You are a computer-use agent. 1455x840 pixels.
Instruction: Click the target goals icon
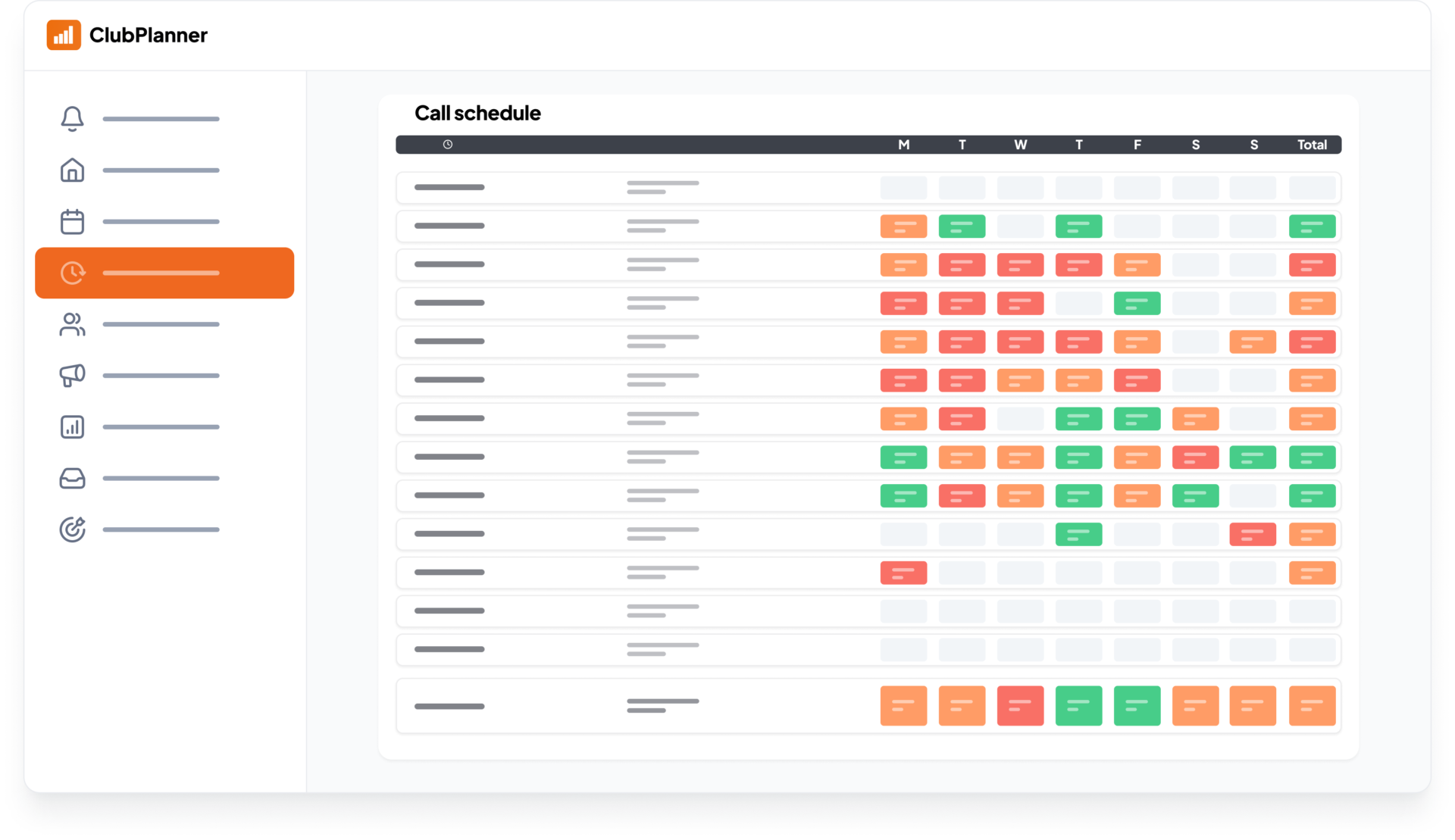[72, 529]
